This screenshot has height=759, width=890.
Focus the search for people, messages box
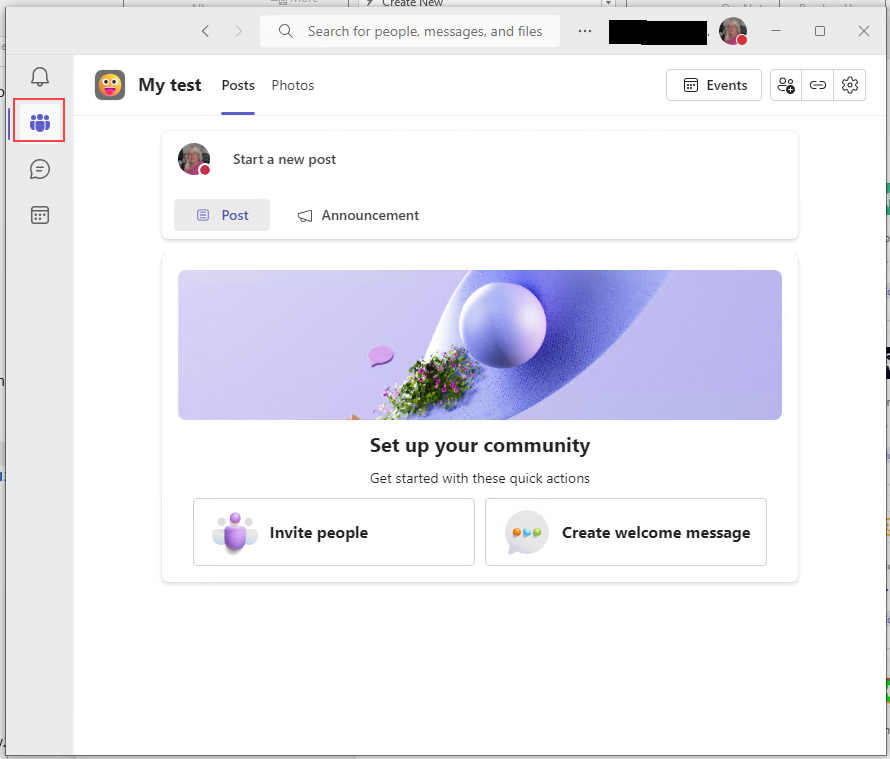[x=410, y=31]
